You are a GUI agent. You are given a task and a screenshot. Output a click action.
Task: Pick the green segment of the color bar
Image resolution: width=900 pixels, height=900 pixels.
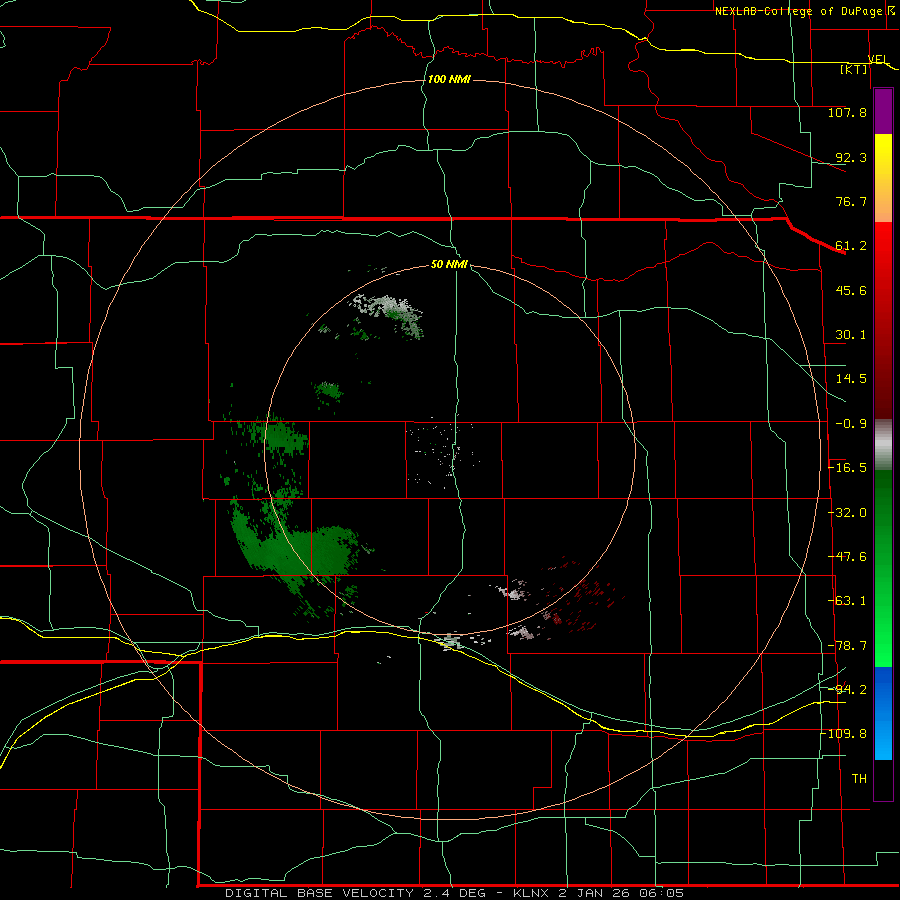883,568
